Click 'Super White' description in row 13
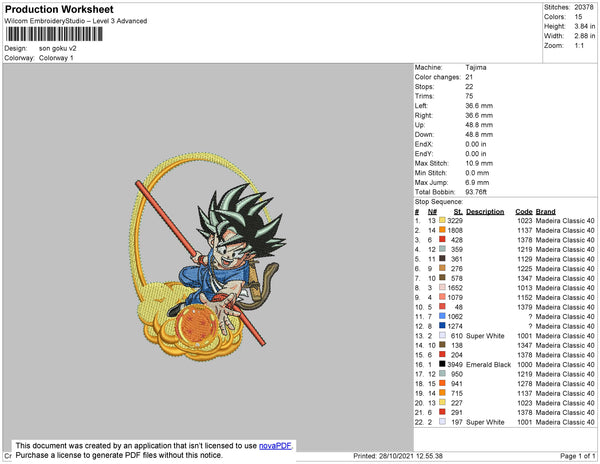The width and height of the screenshot is (600, 464). [x=485, y=336]
